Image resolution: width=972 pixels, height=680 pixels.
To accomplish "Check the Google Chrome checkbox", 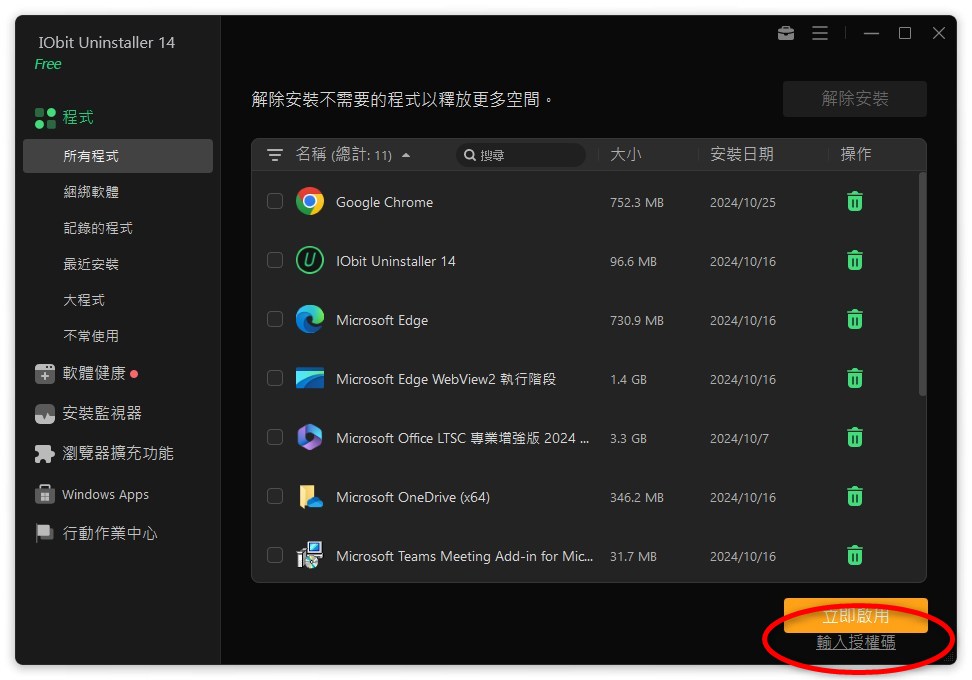I will click(x=275, y=201).
